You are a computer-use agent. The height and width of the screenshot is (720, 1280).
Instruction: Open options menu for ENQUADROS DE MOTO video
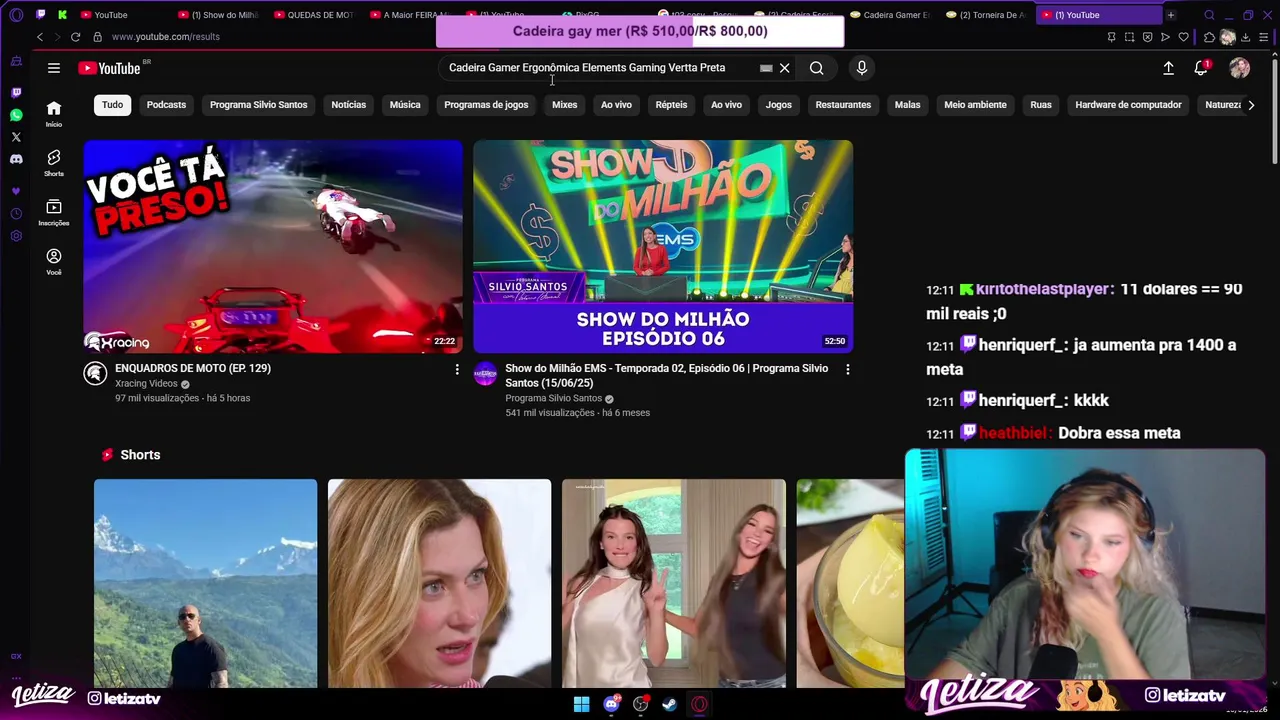457,370
